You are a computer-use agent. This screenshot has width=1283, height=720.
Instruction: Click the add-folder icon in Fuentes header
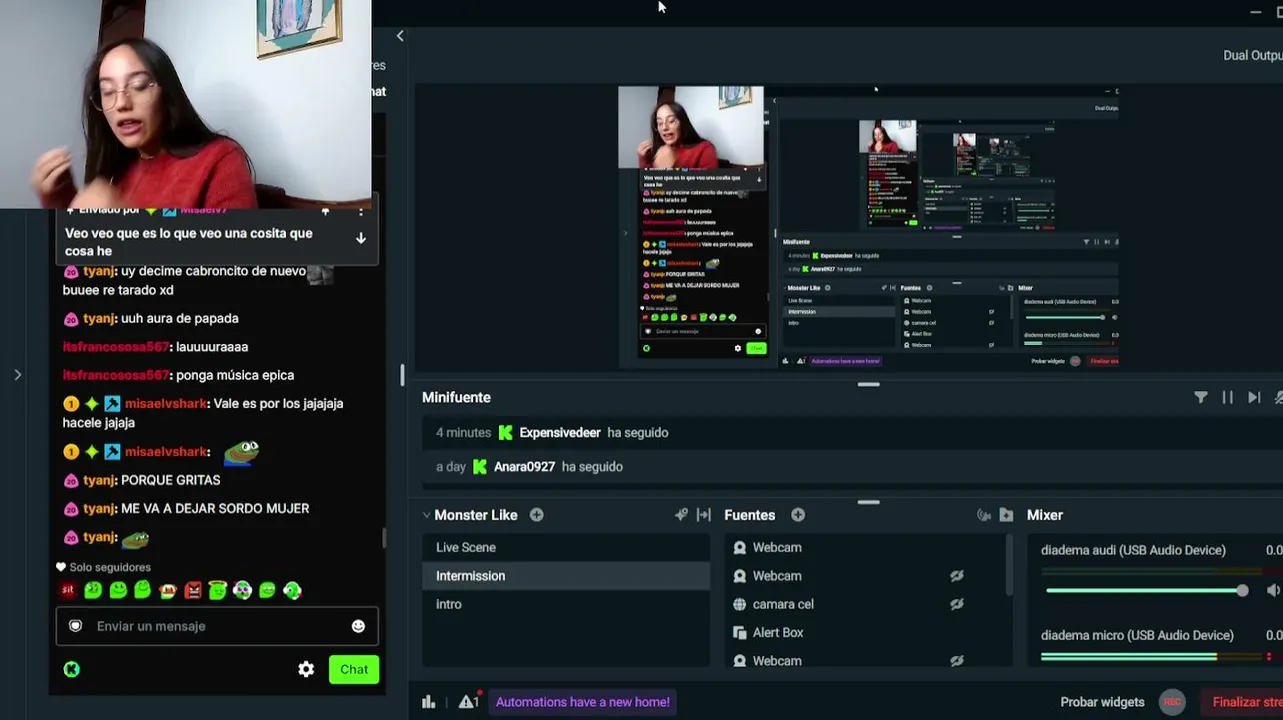[x=1006, y=515]
